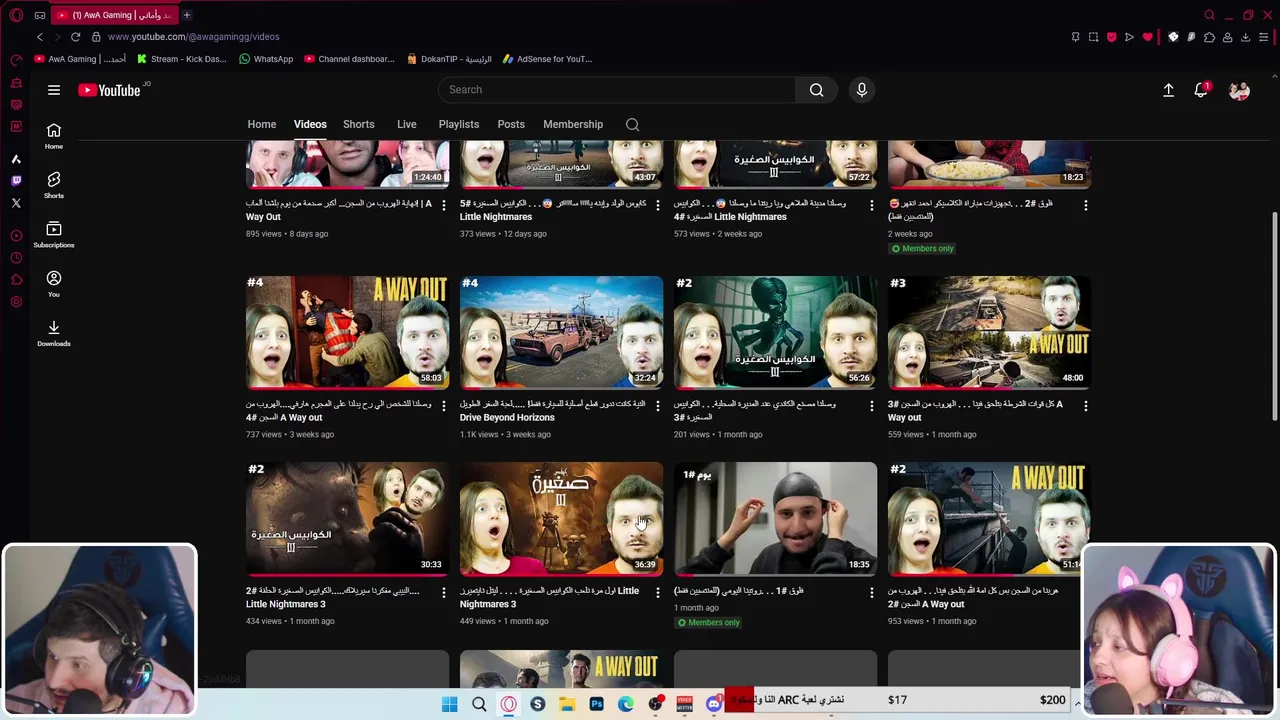Open Shorts in the sidebar
Viewport: 1280px width, 720px height.
click(54, 185)
